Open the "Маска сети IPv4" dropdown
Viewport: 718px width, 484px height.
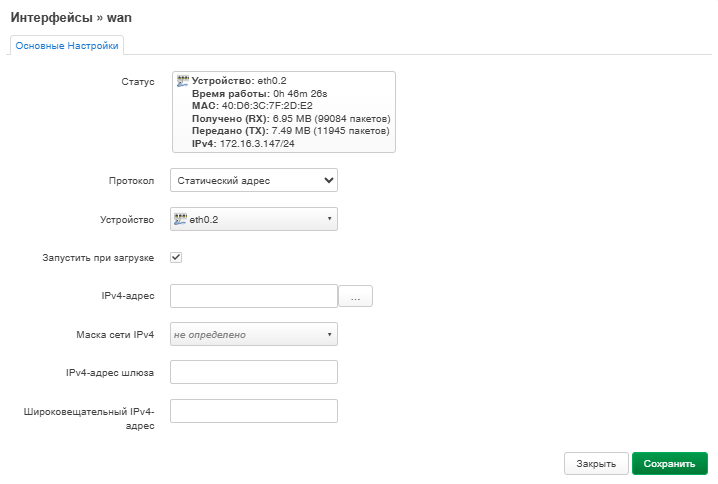(x=254, y=334)
